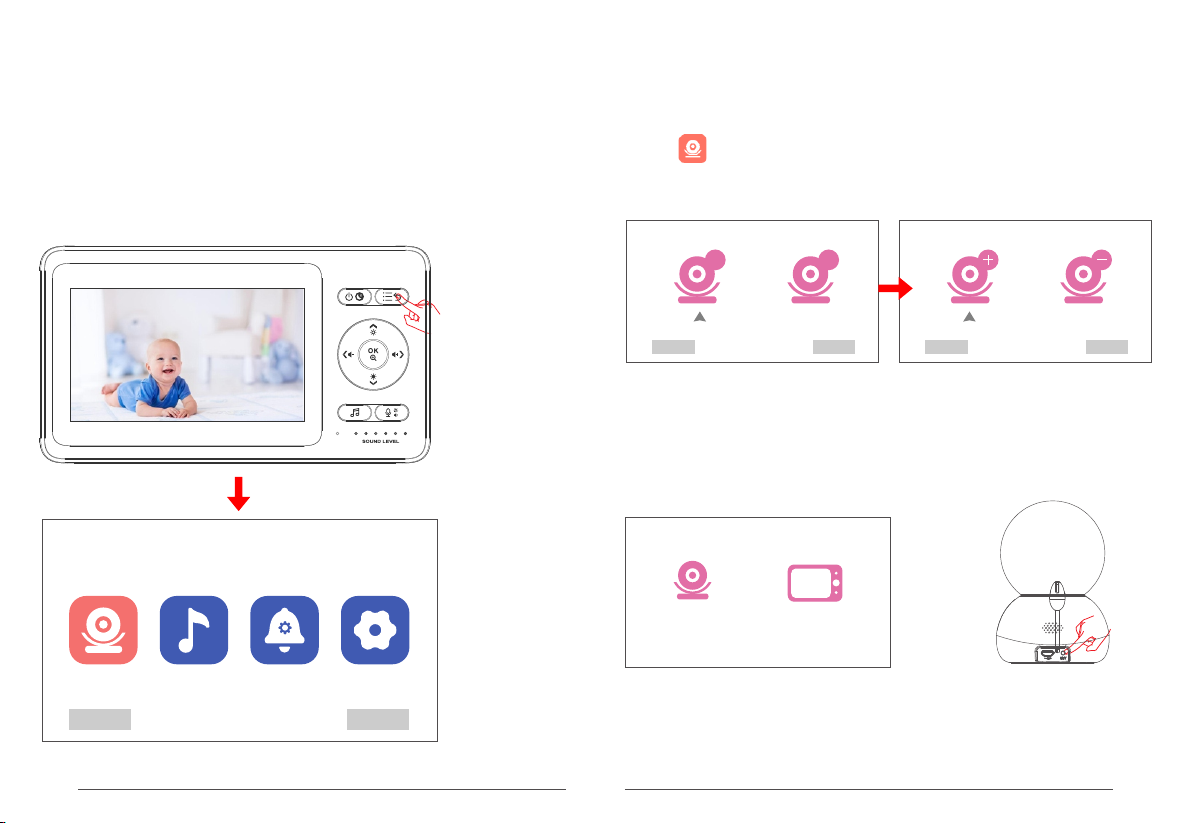Select the add camera icon with plus
Image resolution: width=1192 pixels, height=823 pixels.
point(972,277)
